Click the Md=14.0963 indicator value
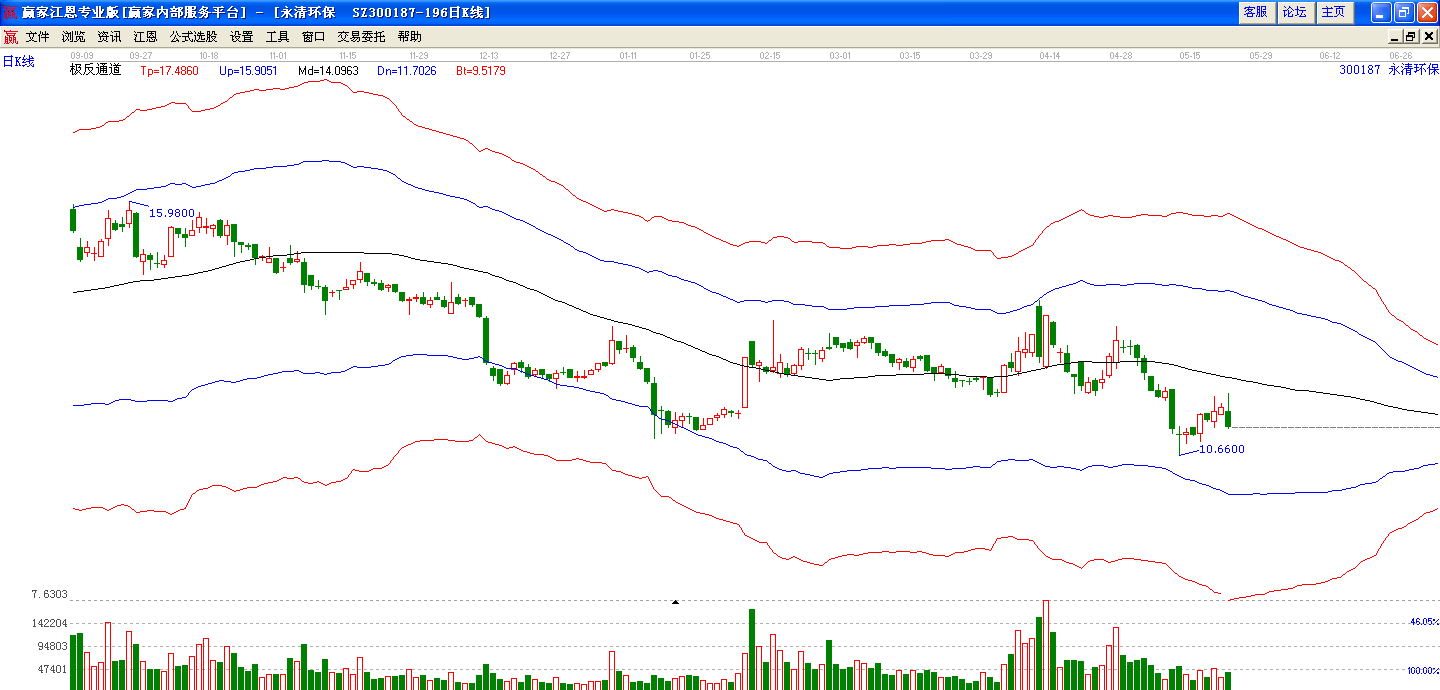Viewport: 1440px width, 690px height. point(328,71)
